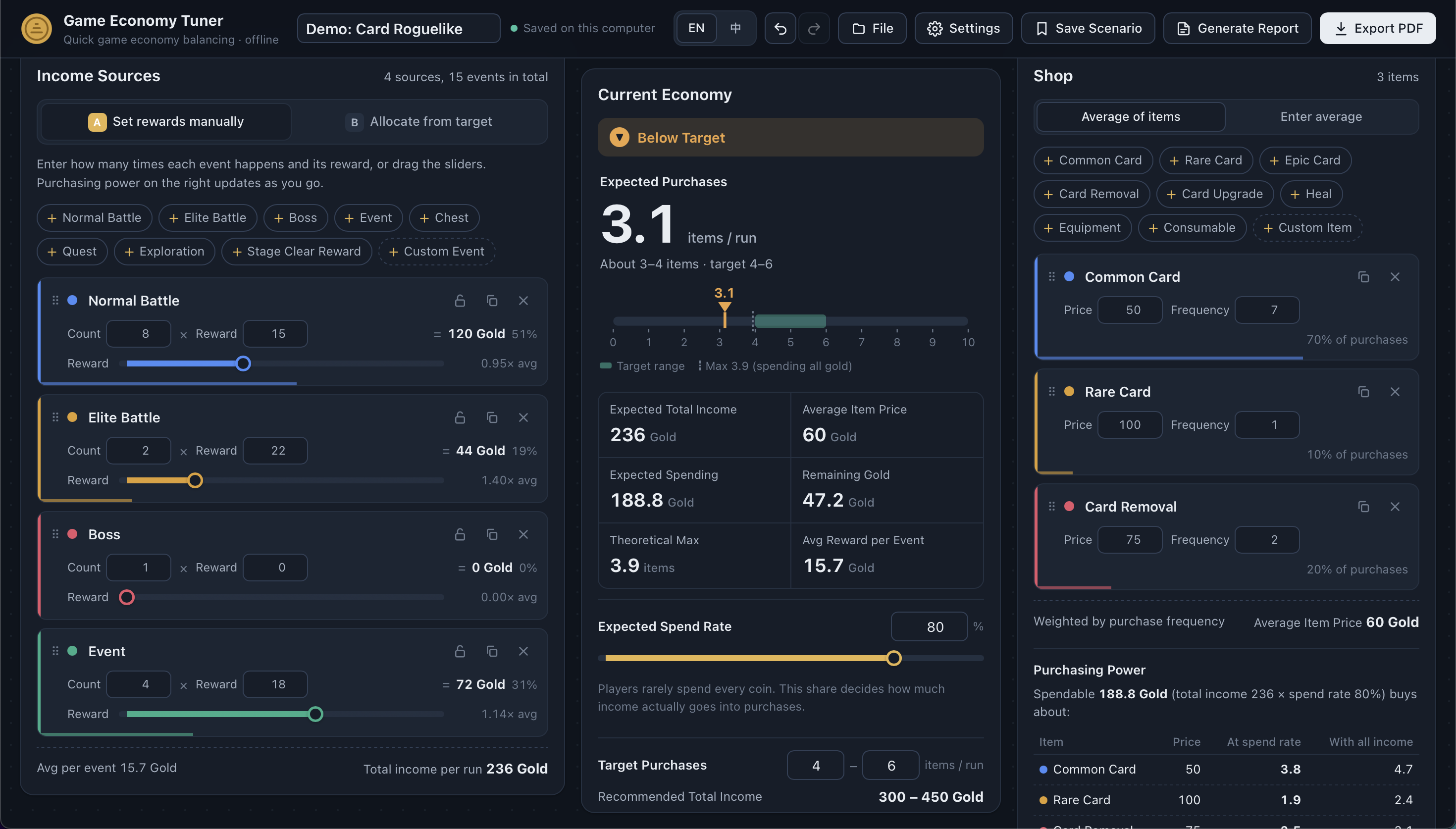The image size is (1456, 829).
Task: Click Generate Report
Action: click(x=1237, y=28)
